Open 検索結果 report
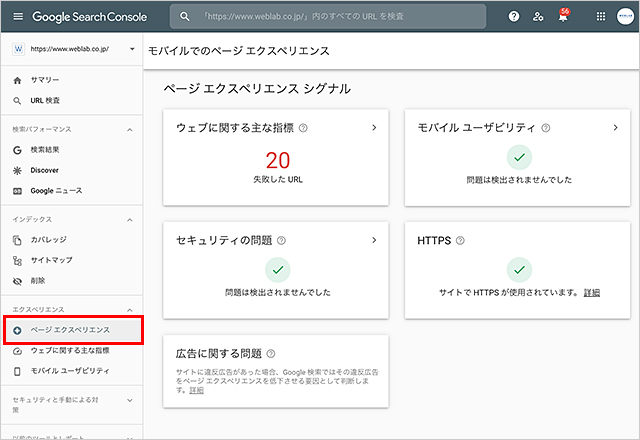Viewport: 640px width, 440px height. (45, 150)
